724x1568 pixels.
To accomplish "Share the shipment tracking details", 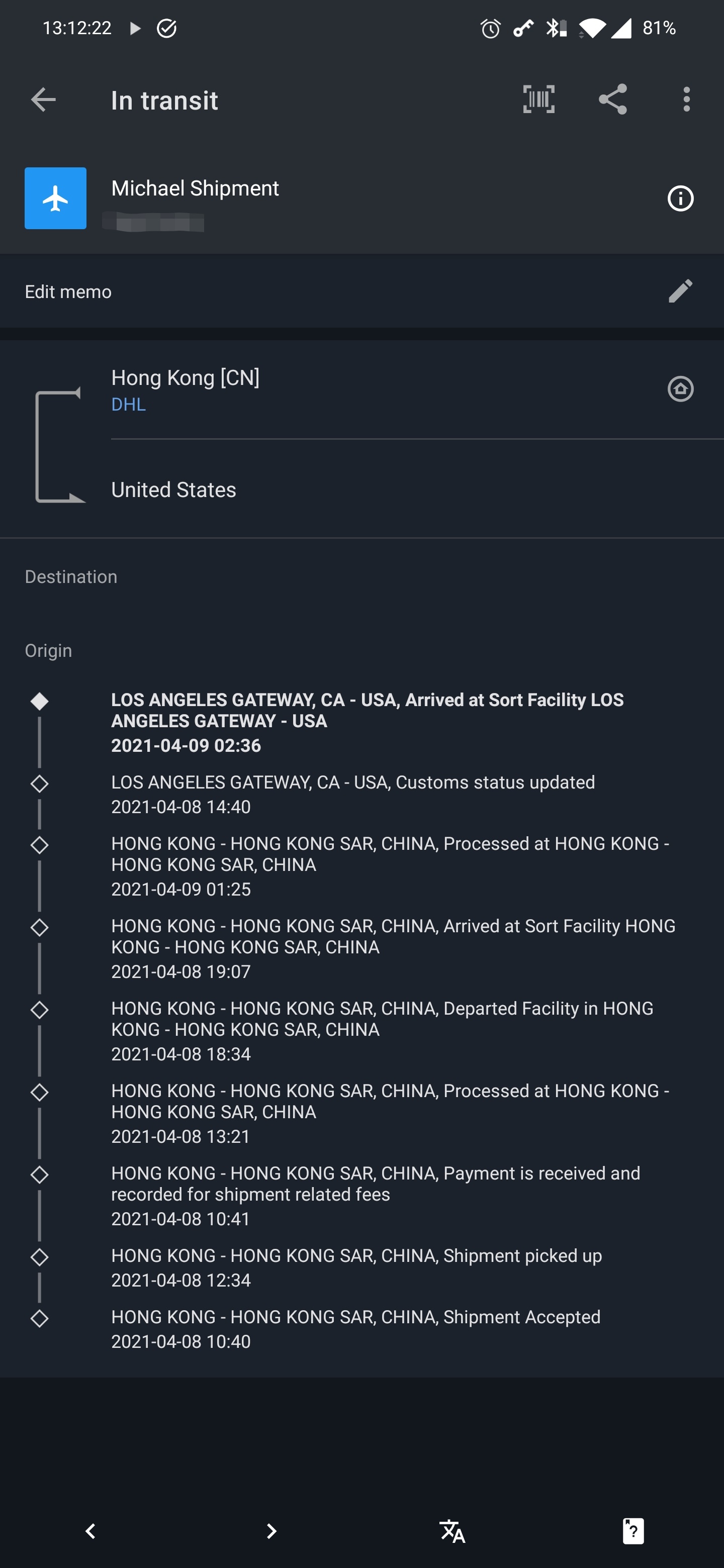I will click(x=612, y=99).
